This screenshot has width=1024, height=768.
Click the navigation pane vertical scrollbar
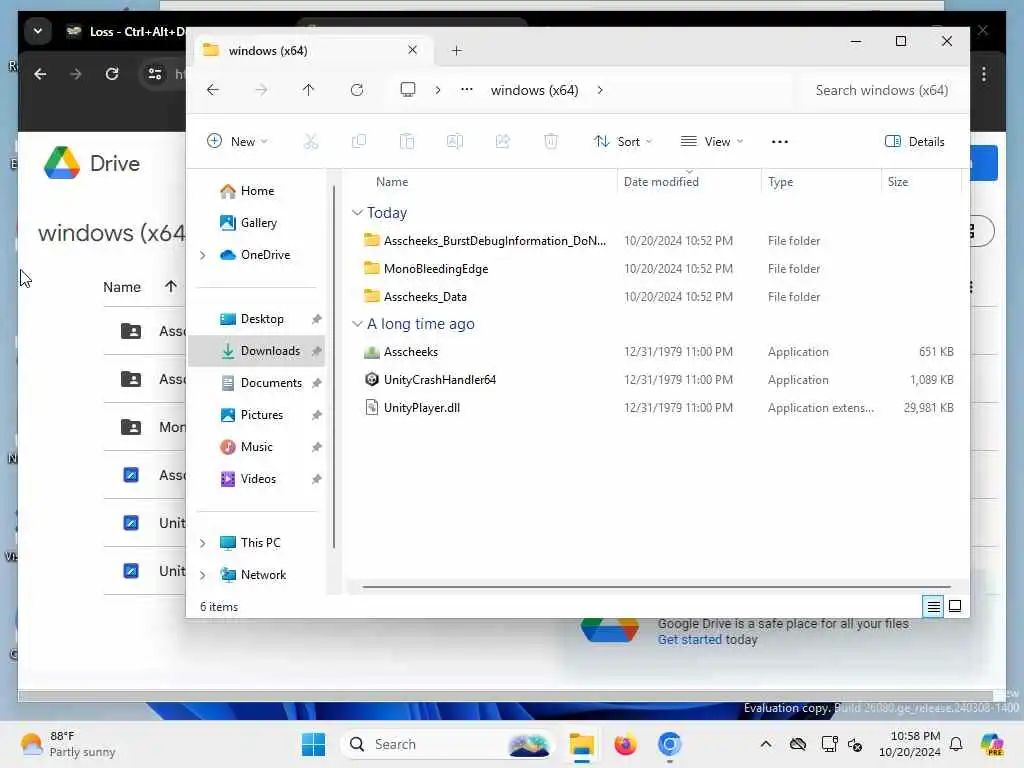pyautogui.click(x=334, y=366)
